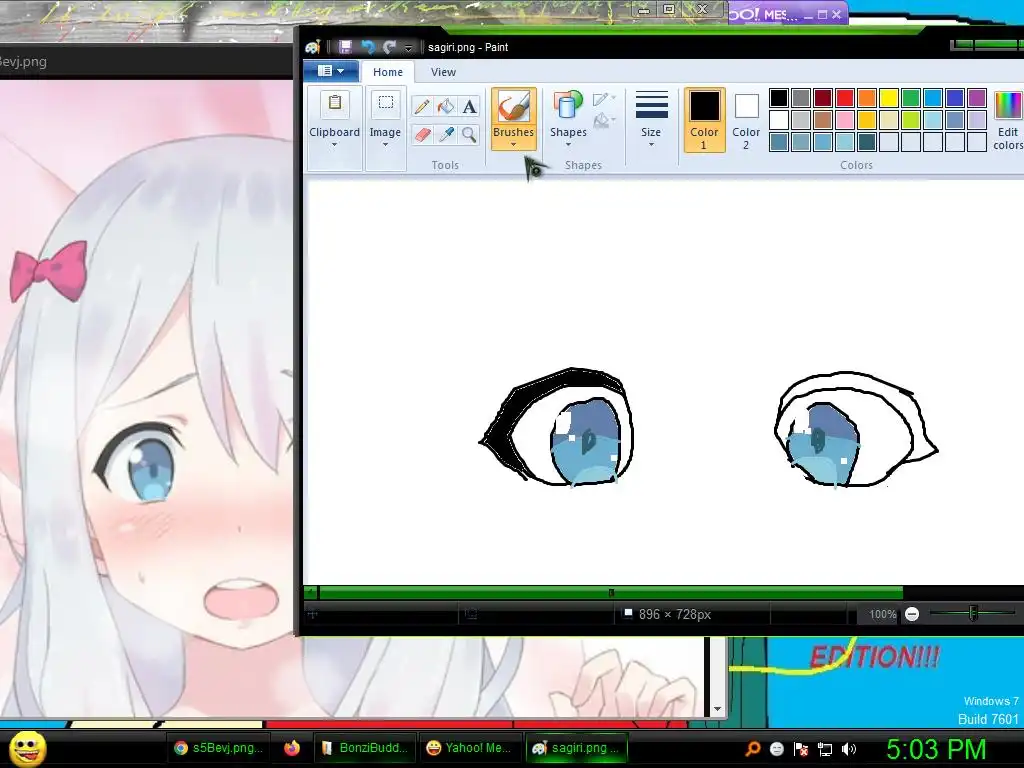Click the volume speaker tray icon
This screenshot has height=768, width=1024.
tap(848, 749)
